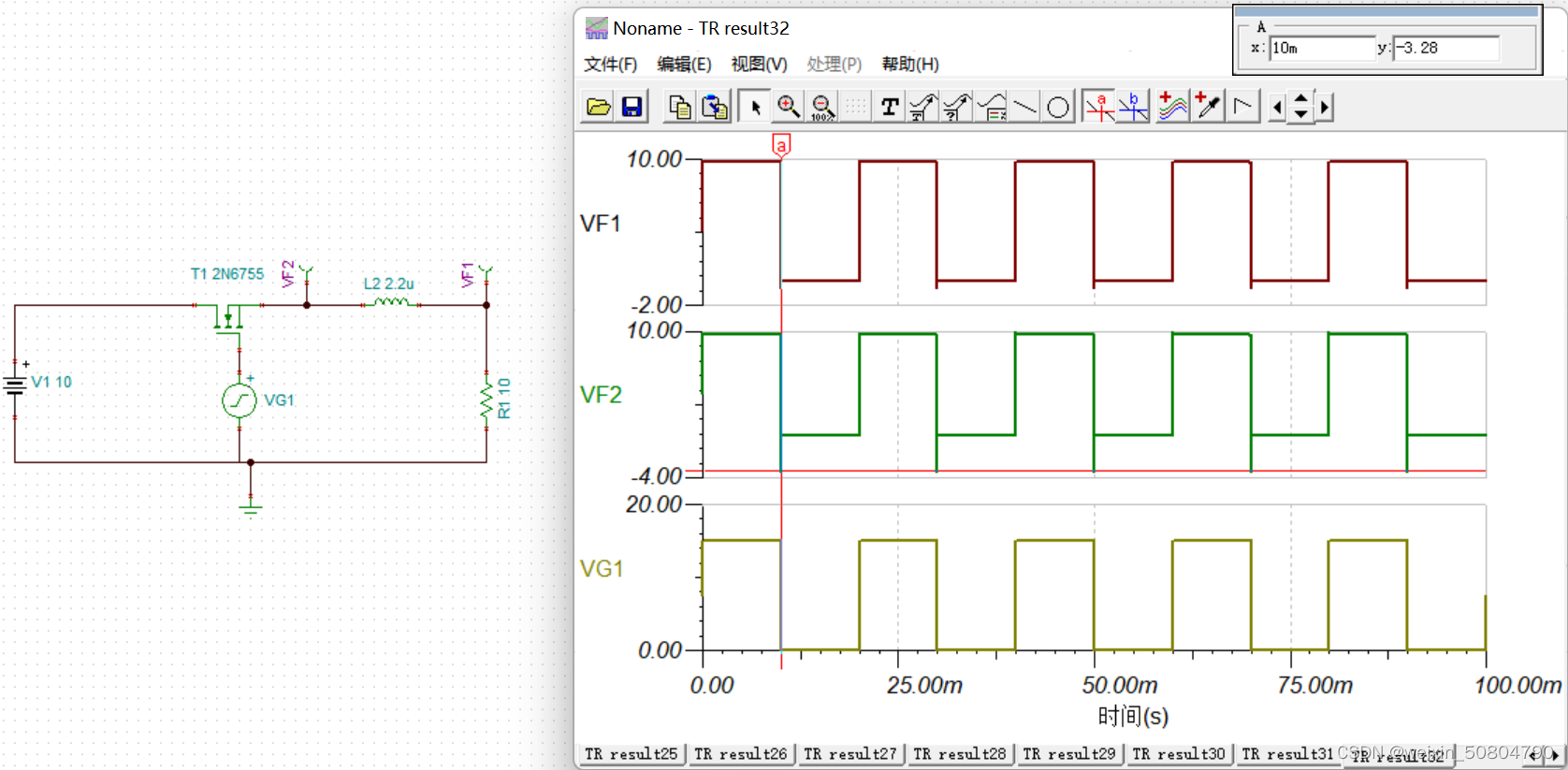This screenshot has height=770, width=1568.
Task: Select the T1 2N6755 transistor in schematic
Action: [x=228, y=318]
